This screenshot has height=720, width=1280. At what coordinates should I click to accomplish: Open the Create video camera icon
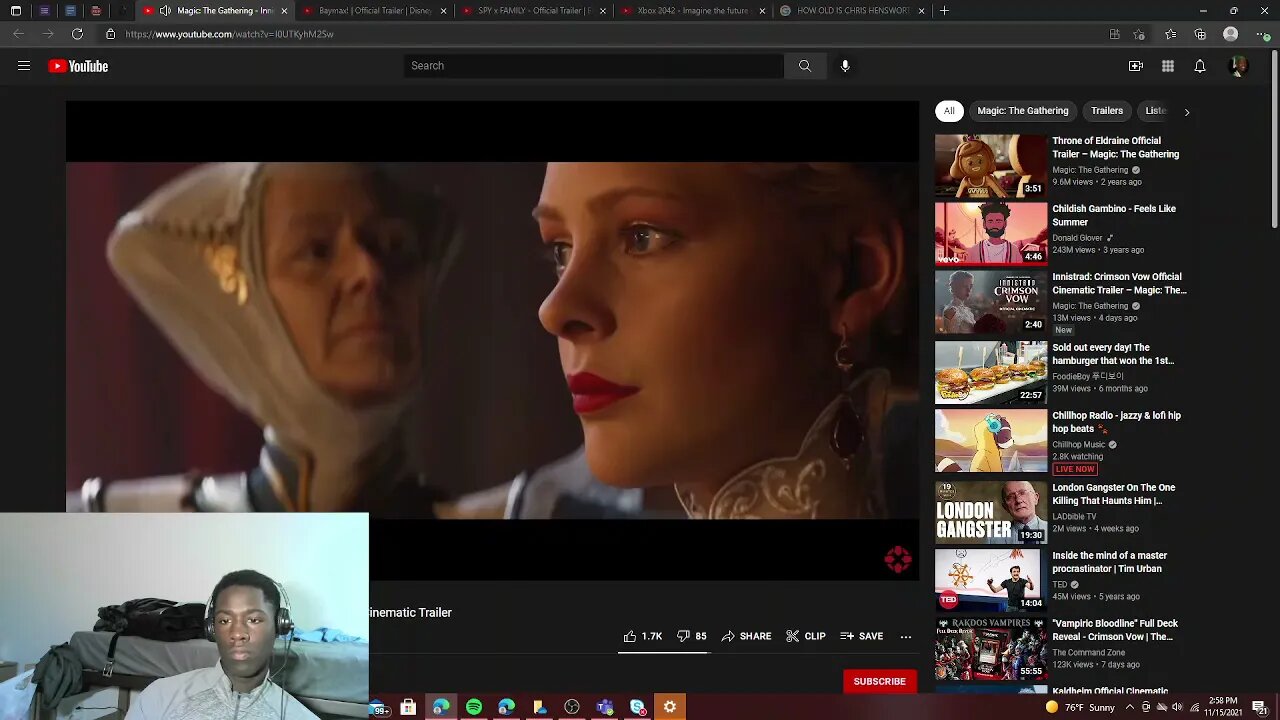click(1136, 66)
